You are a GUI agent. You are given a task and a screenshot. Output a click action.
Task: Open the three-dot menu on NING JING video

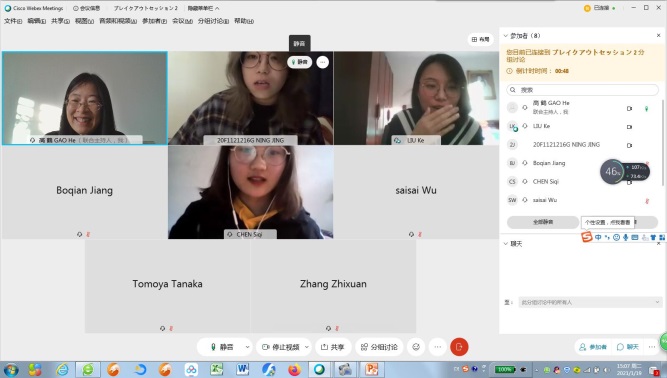pos(322,62)
